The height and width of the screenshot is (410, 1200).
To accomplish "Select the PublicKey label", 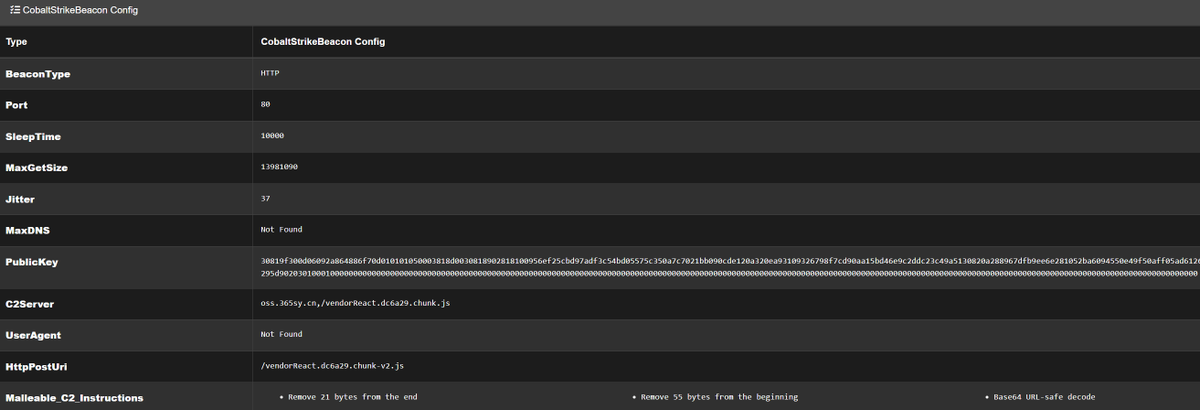I will [x=32, y=262].
